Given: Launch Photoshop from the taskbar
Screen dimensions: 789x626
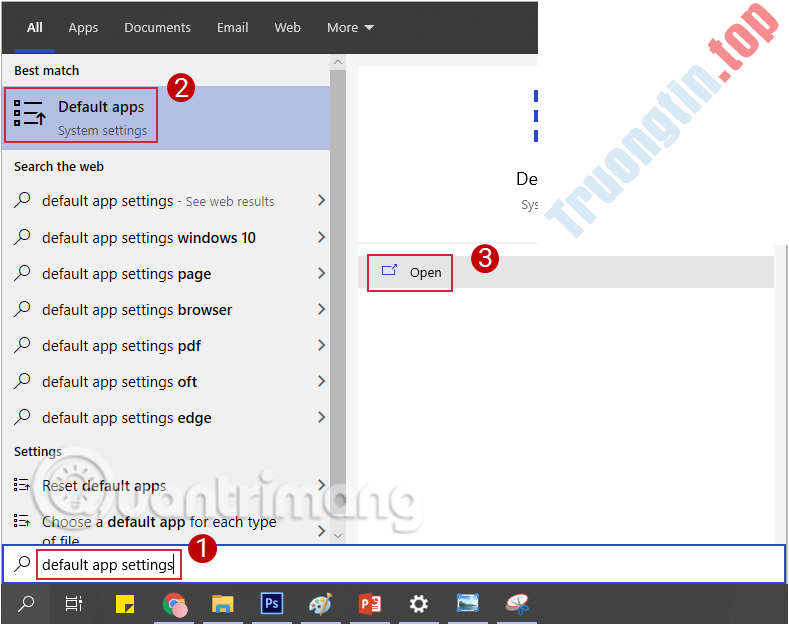Looking at the screenshot, I should [272, 603].
